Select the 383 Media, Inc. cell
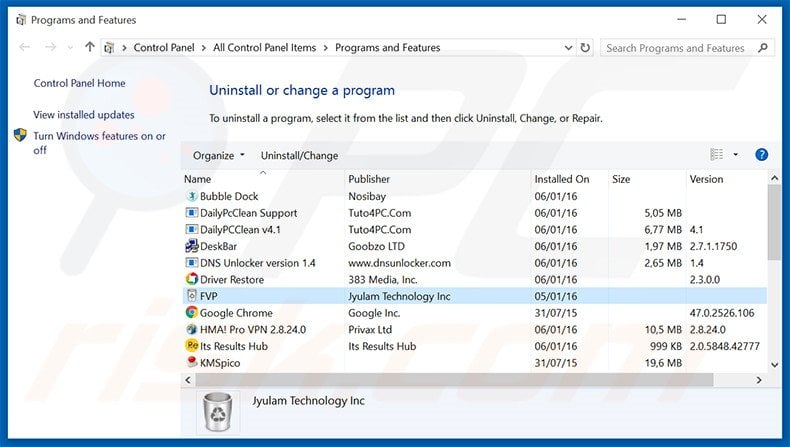790x447 pixels. click(x=382, y=280)
